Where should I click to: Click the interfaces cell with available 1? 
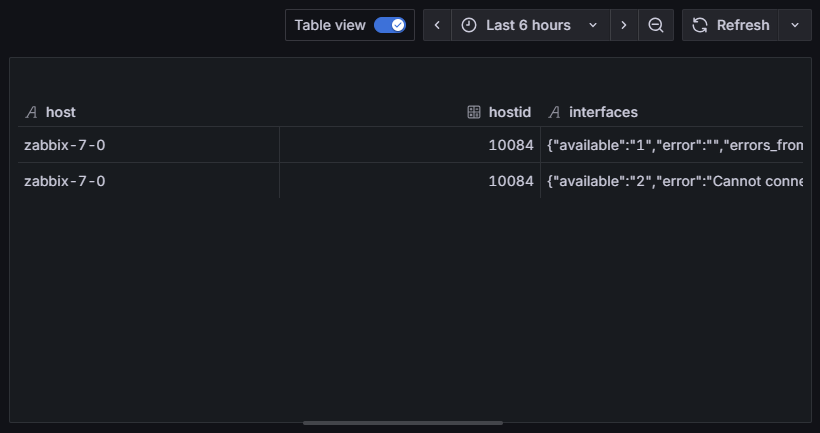click(x=675, y=145)
